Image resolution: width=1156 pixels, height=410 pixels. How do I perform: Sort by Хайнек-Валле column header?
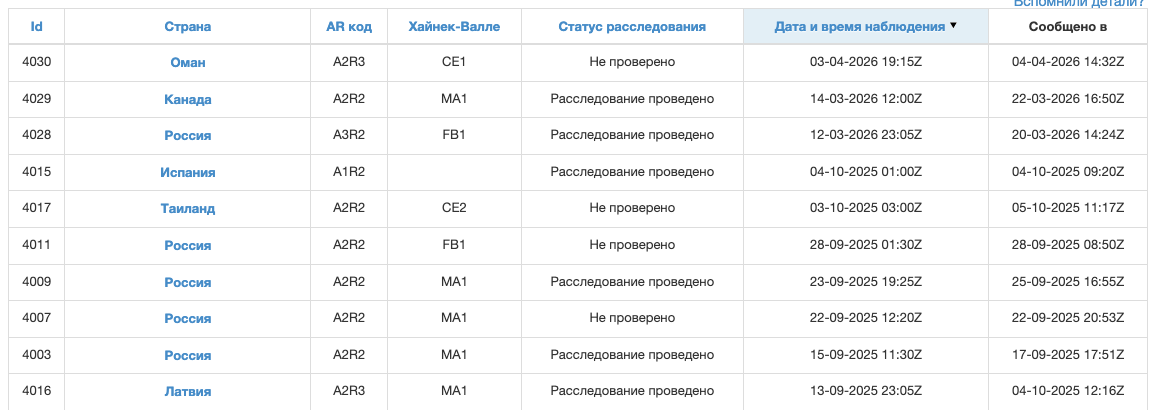(x=454, y=27)
